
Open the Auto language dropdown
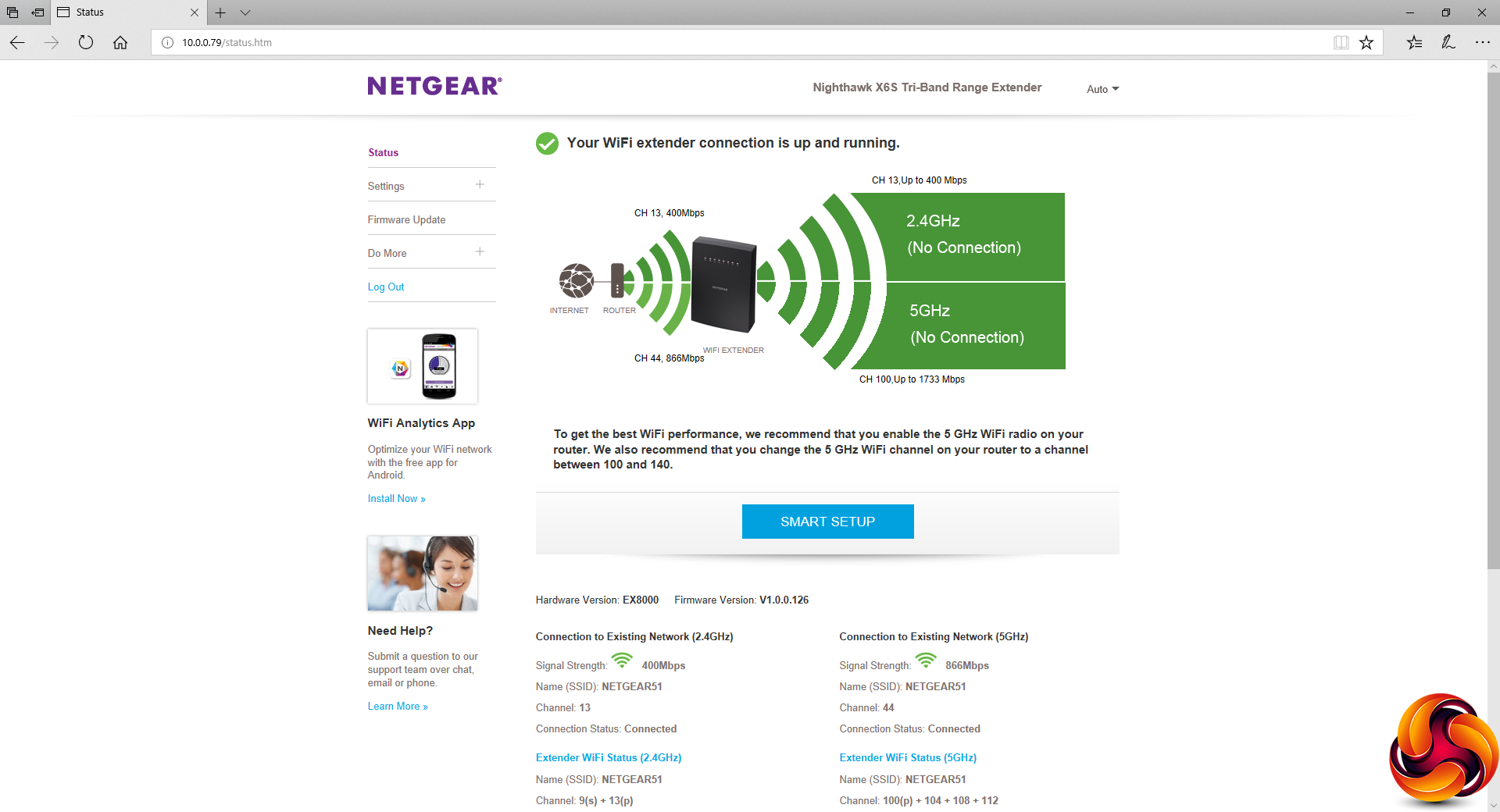pyautogui.click(x=1102, y=89)
